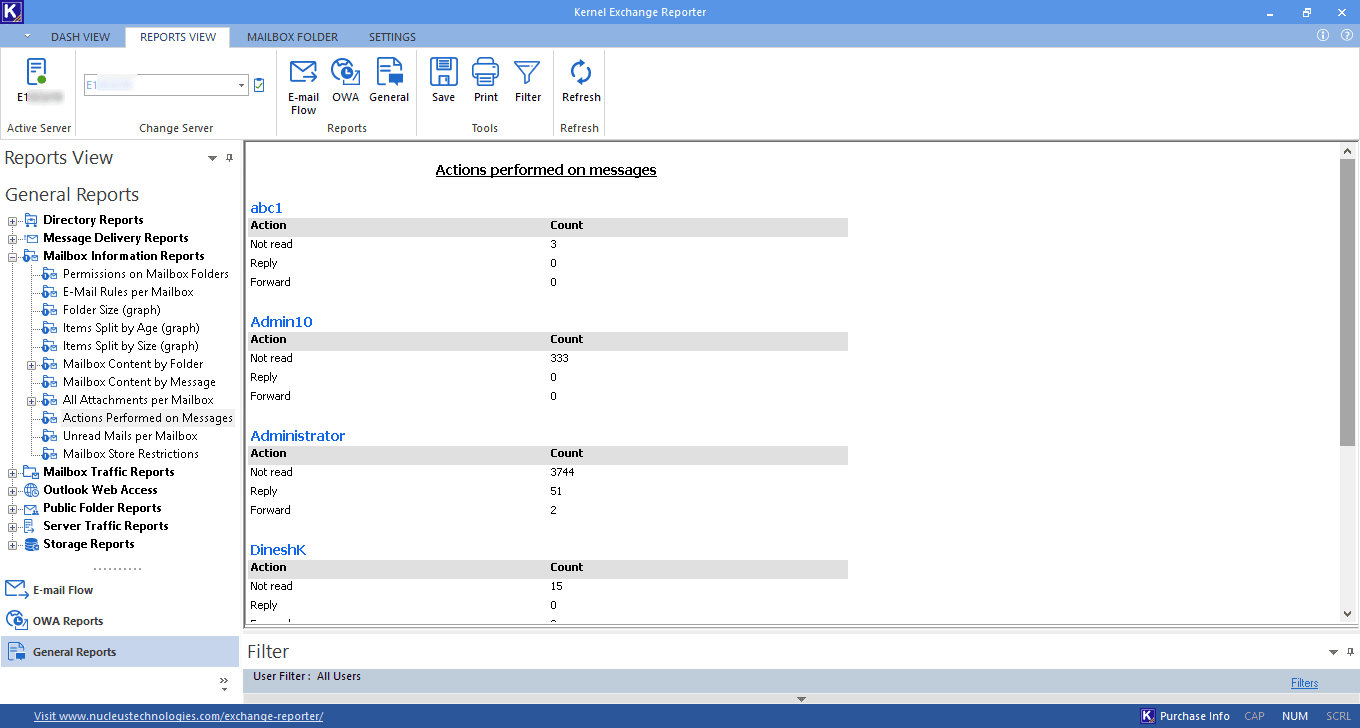This screenshot has height=728, width=1360.
Task: Open the quick access dropdown arrow near DASH VIEW
Action: [27, 36]
